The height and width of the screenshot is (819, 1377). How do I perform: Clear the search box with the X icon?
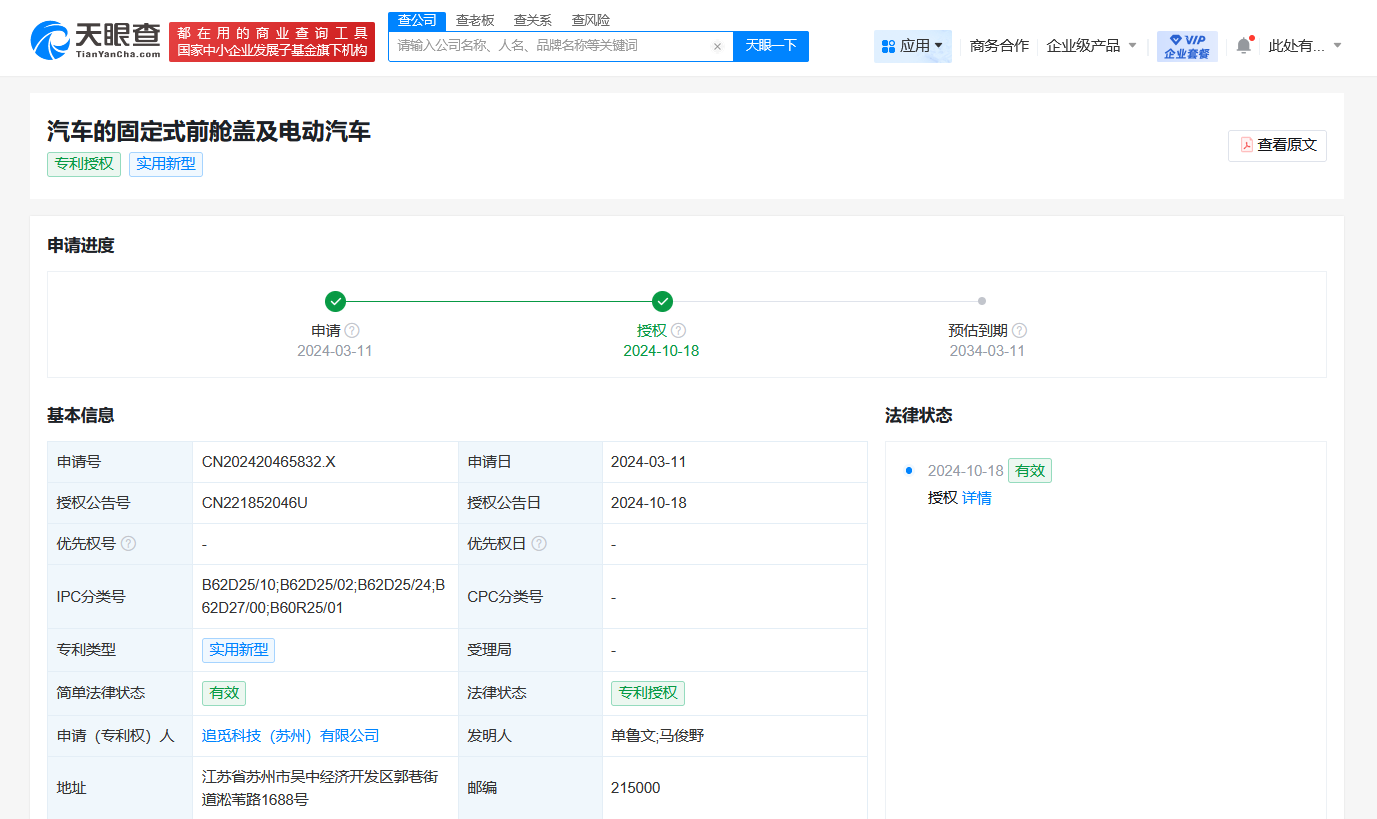click(717, 46)
